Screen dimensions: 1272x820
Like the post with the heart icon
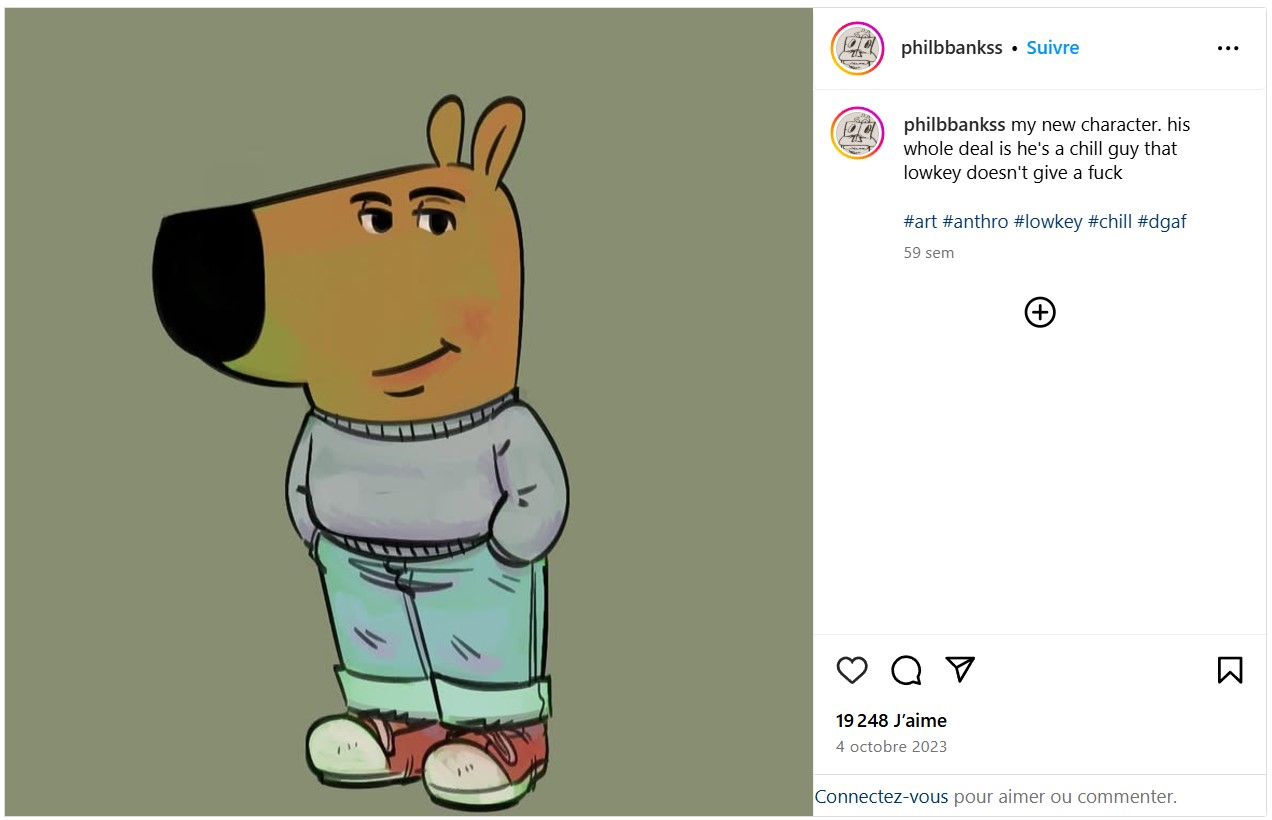[x=852, y=670]
